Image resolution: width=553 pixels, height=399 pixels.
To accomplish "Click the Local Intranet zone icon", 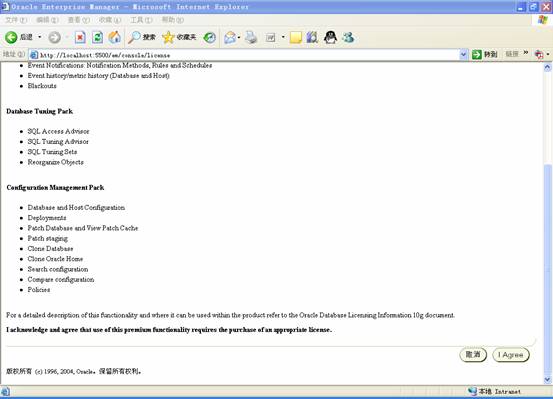I will click(472, 391).
